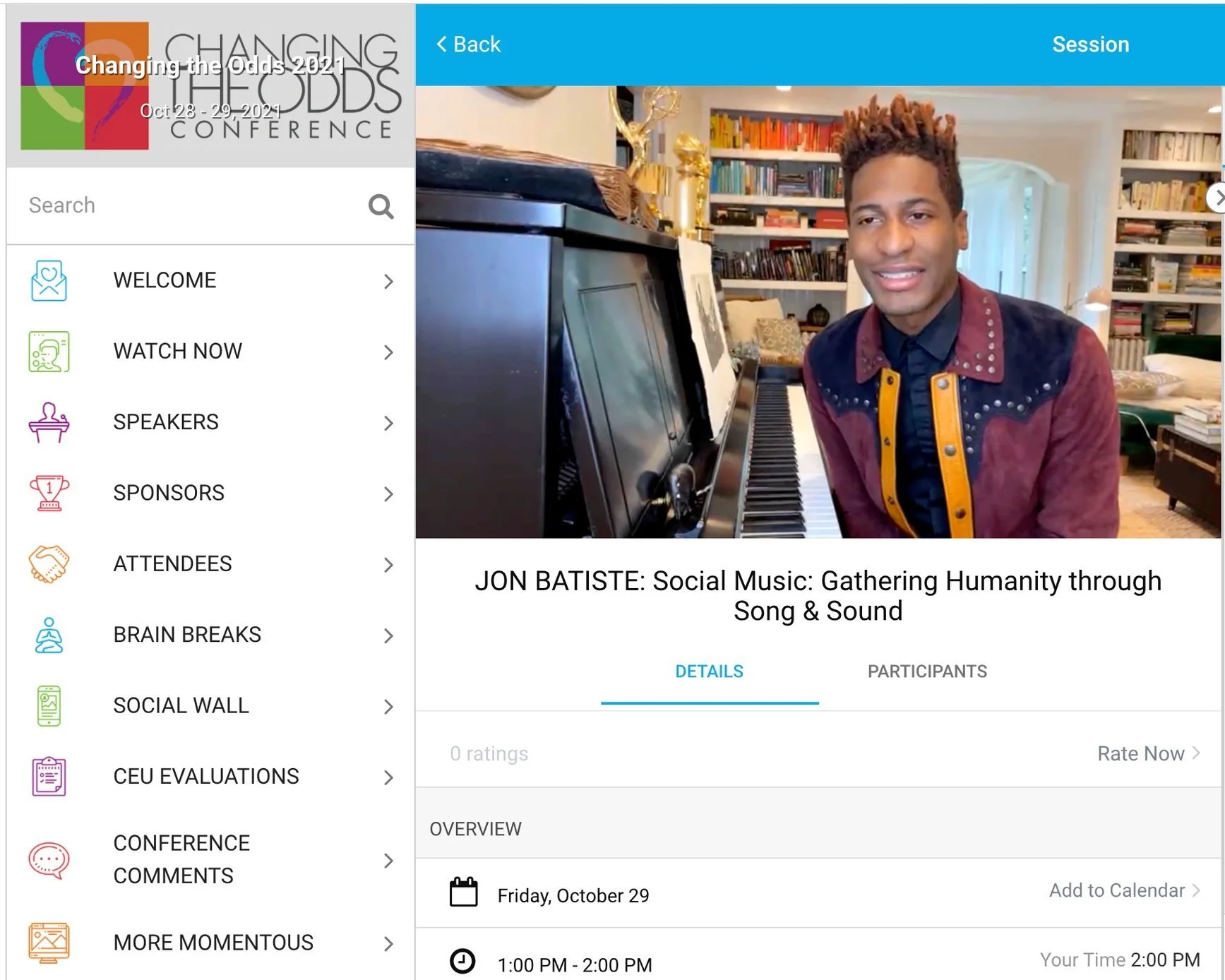Screen dimensions: 1225x980
Task: Select the Brain Breaks meditation icon
Action: click(x=49, y=635)
